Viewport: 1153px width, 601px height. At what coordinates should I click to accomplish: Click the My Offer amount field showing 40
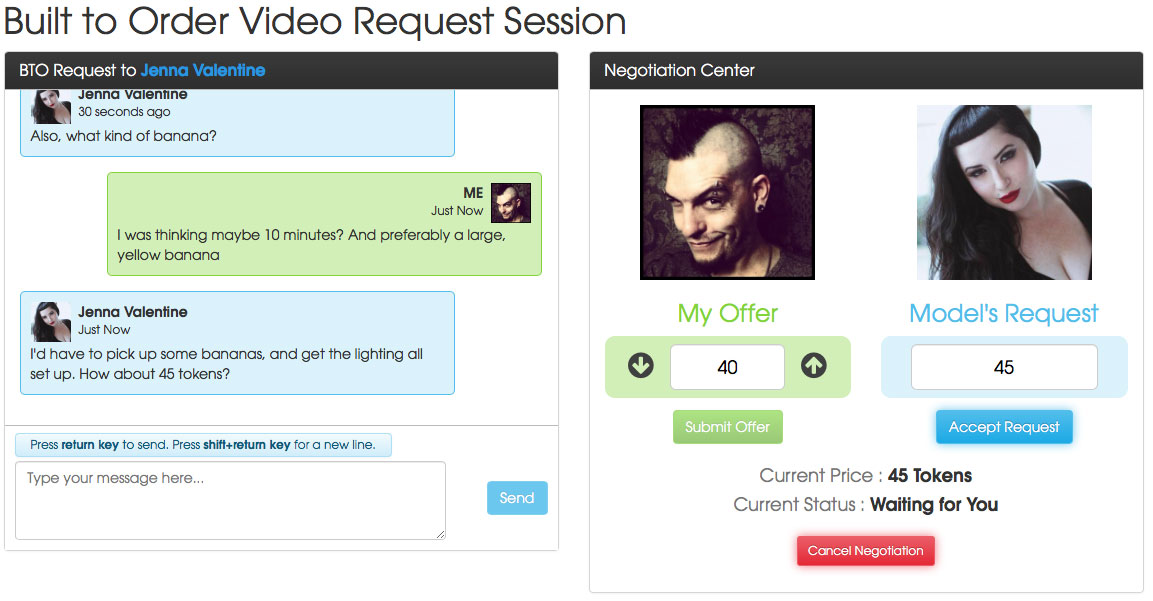pyautogui.click(x=727, y=367)
